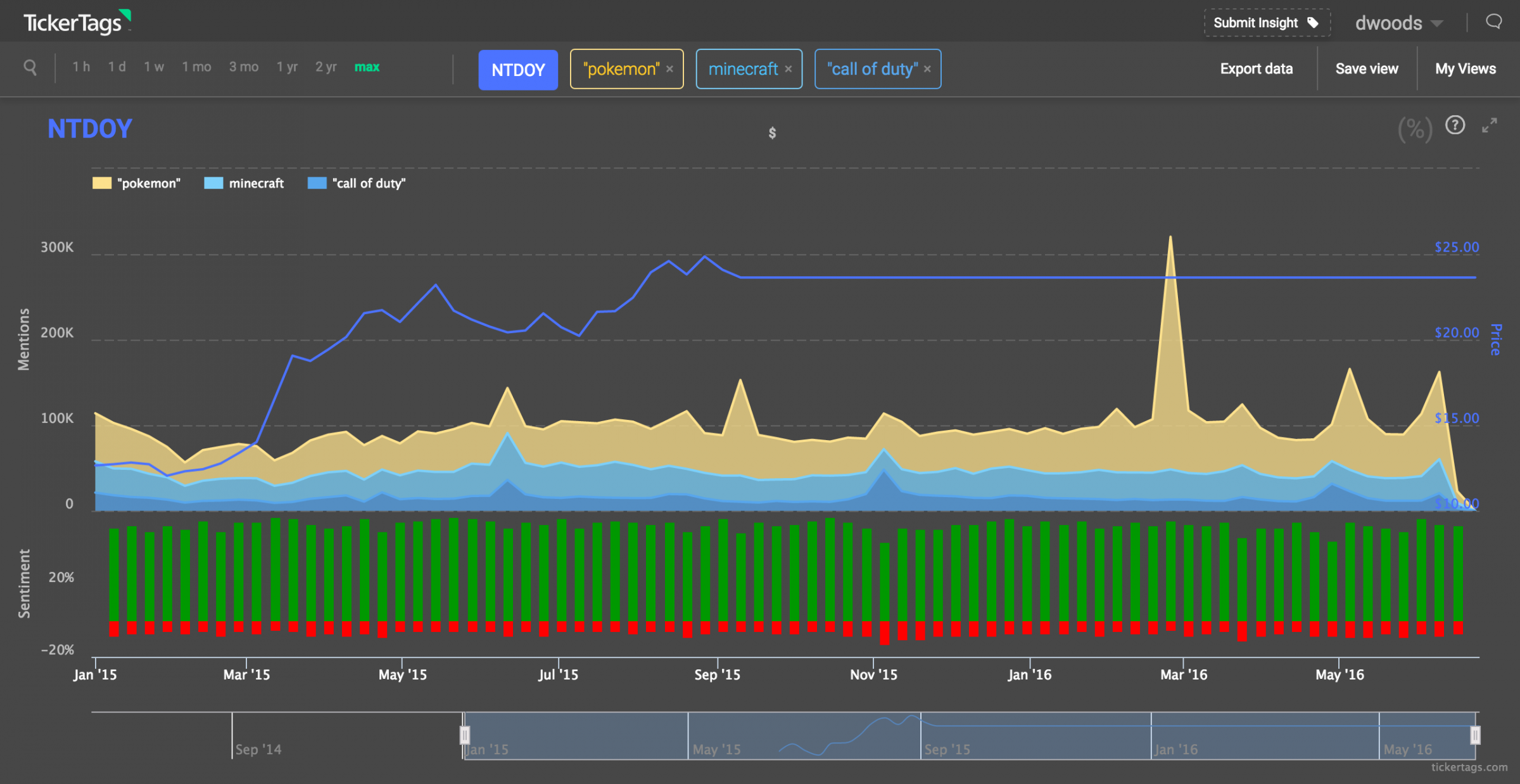The image size is (1520, 784).
Task: Expand chart to fullscreen
Action: pyautogui.click(x=1490, y=125)
